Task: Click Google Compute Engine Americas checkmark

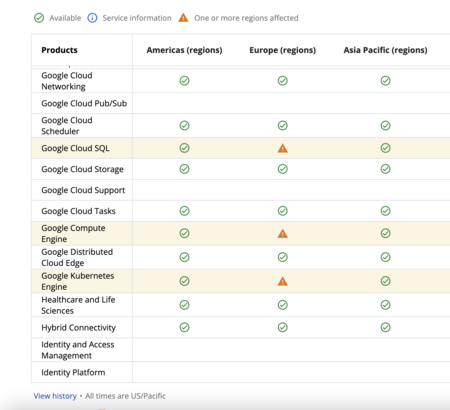Action: click(x=184, y=233)
